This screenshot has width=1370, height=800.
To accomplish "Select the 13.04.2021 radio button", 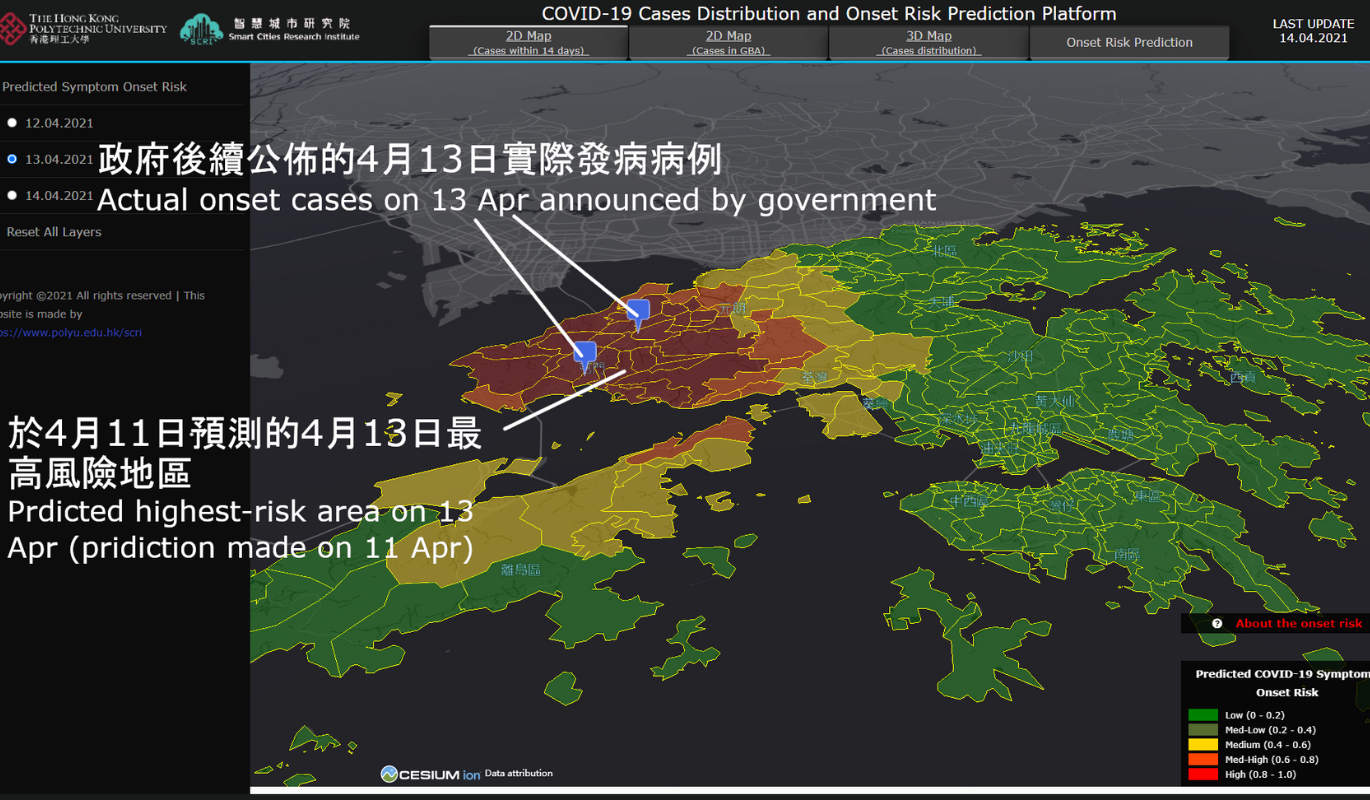I will point(12,159).
